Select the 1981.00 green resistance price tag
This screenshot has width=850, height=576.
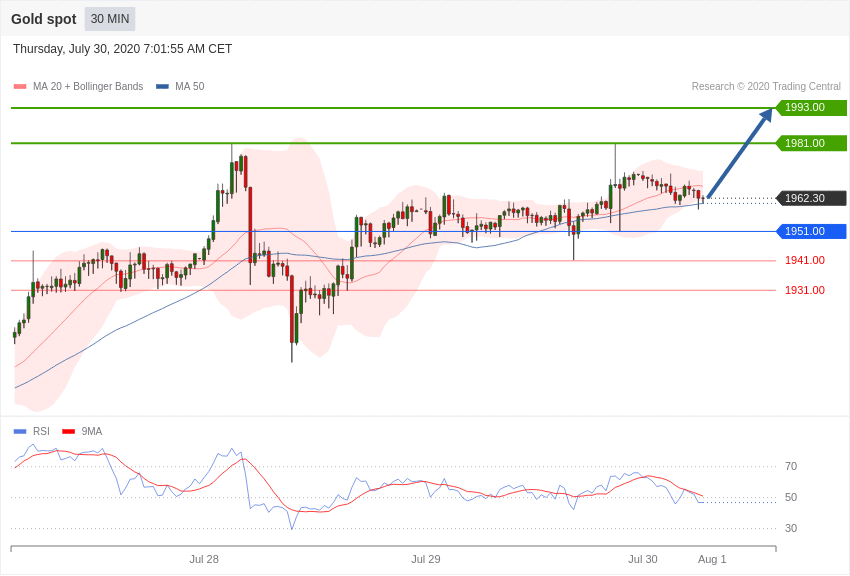pyautogui.click(x=812, y=143)
